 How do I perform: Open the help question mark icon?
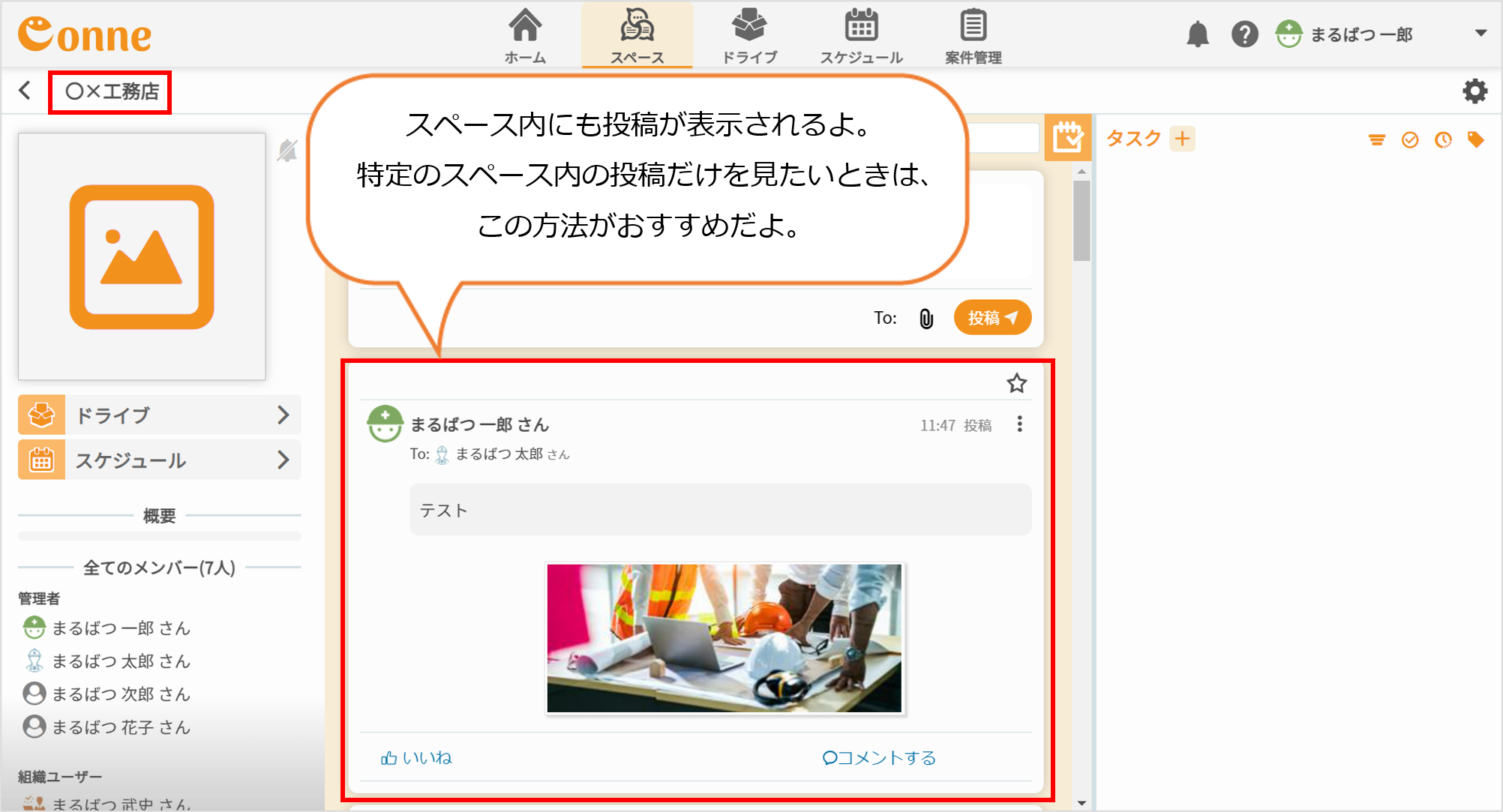(x=1244, y=34)
